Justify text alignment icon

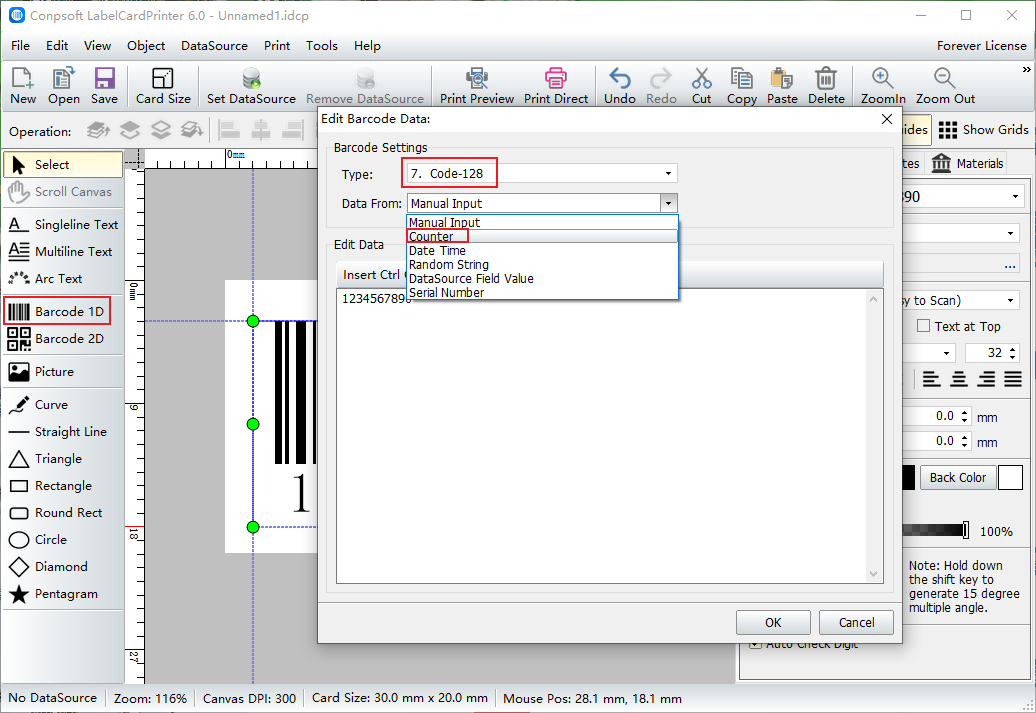[1013, 379]
